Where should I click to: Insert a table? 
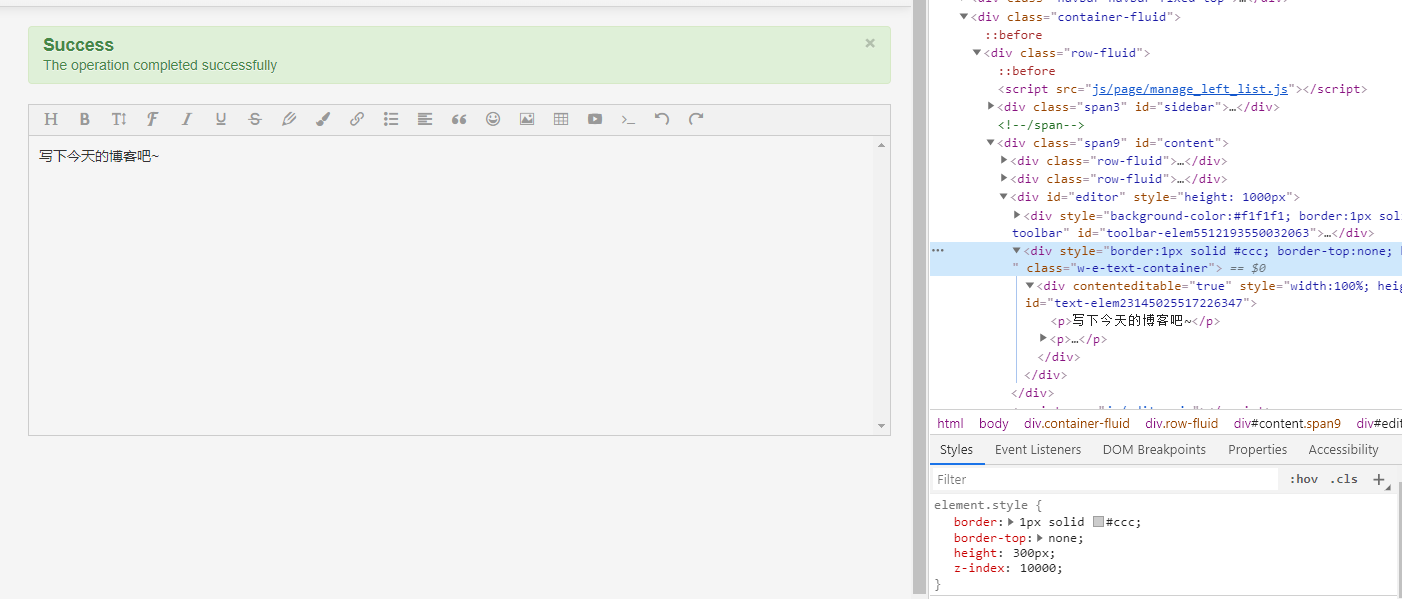coord(561,119)
